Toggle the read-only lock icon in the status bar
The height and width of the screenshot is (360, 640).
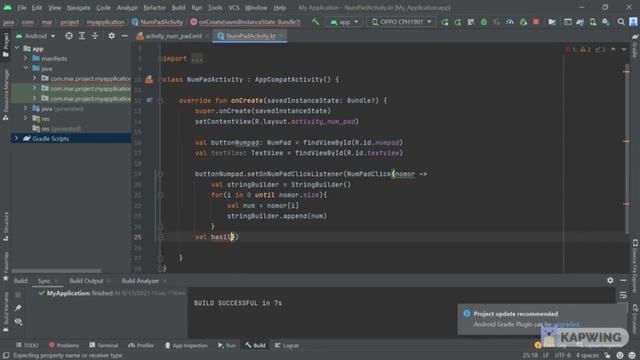coord(607,356)
